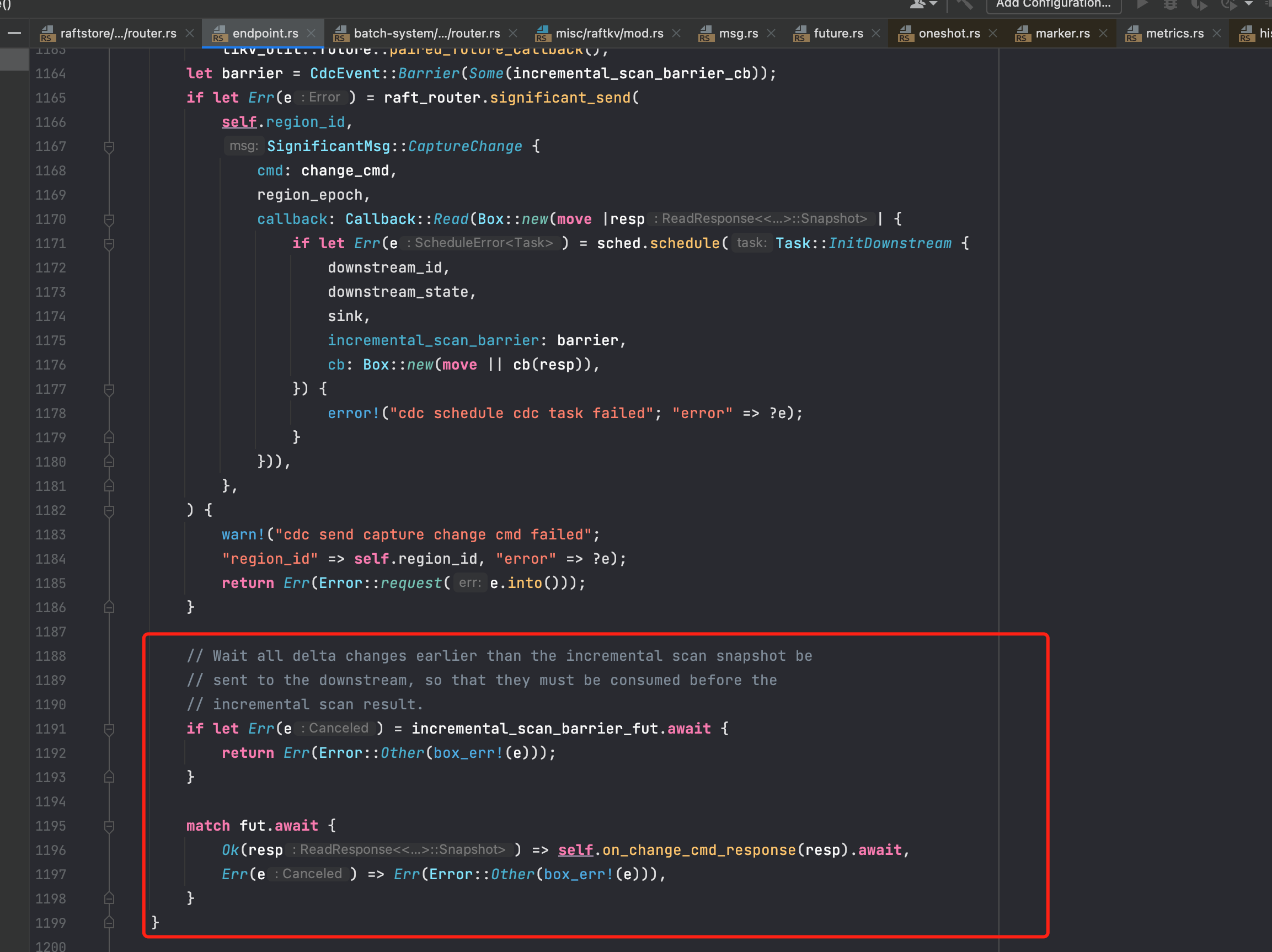
Task: Click the Run application icon
Action: click(x=1142, y=4)
